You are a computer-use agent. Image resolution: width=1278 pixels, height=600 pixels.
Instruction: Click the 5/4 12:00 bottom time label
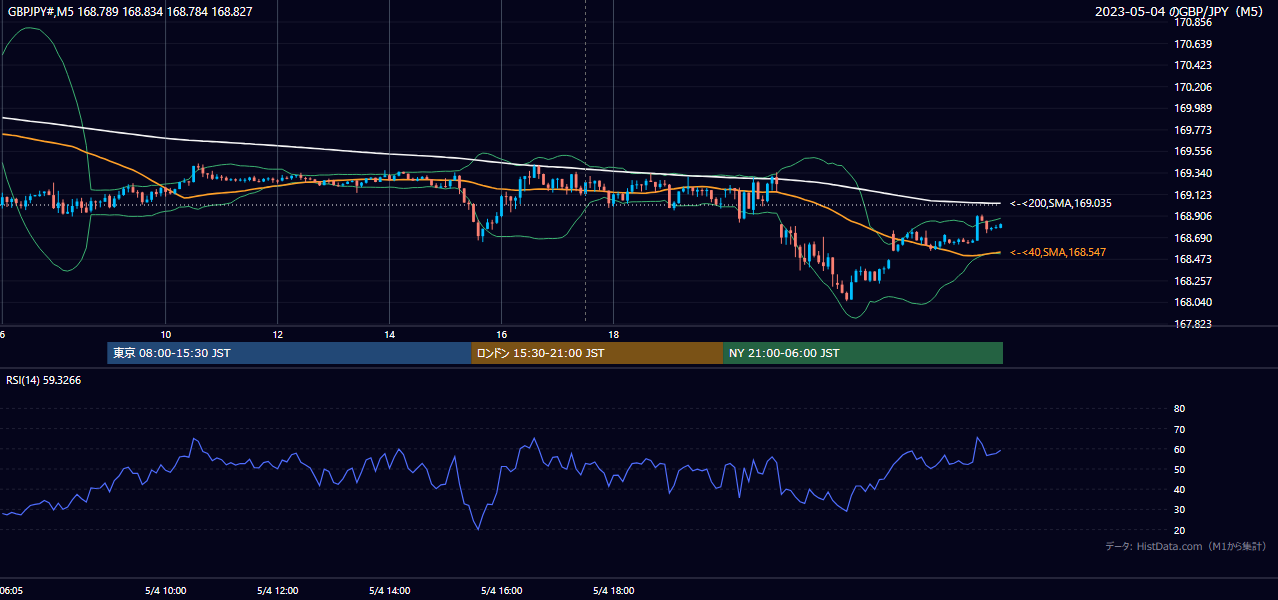click(x=277, y=591)
